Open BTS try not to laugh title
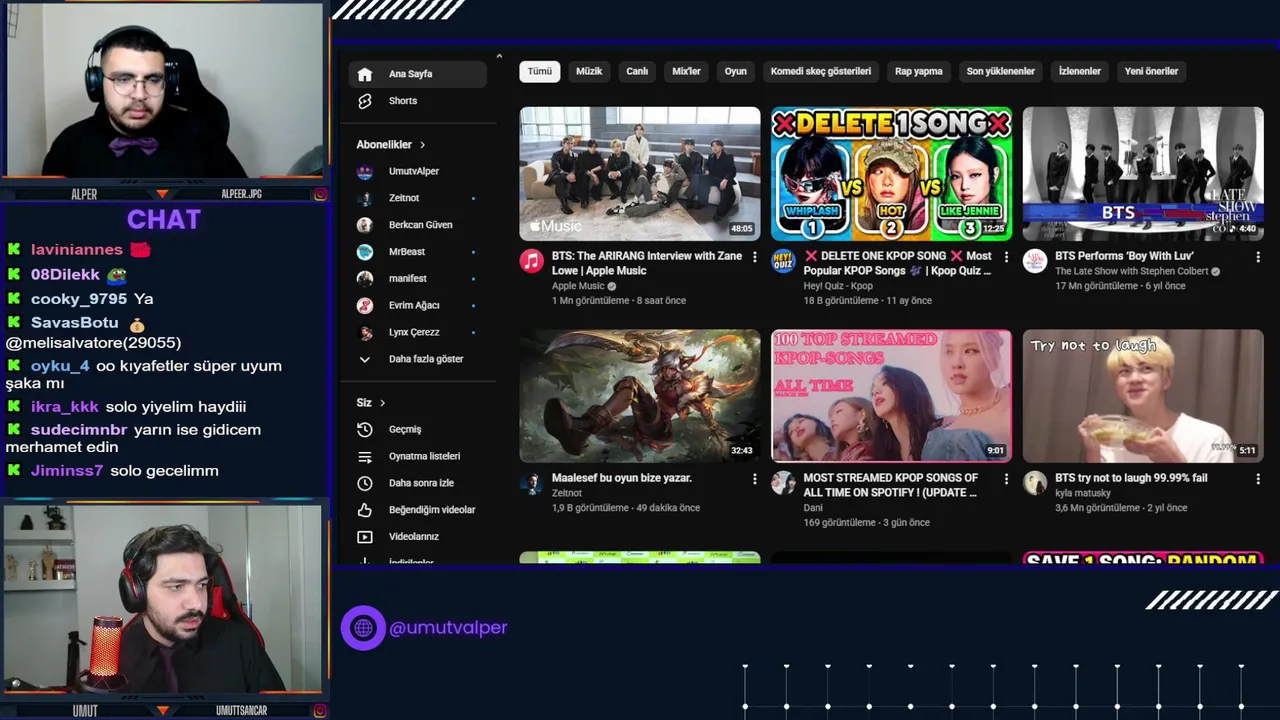This screenshot has height=720, width=1280. click(x=1131, y=478)
